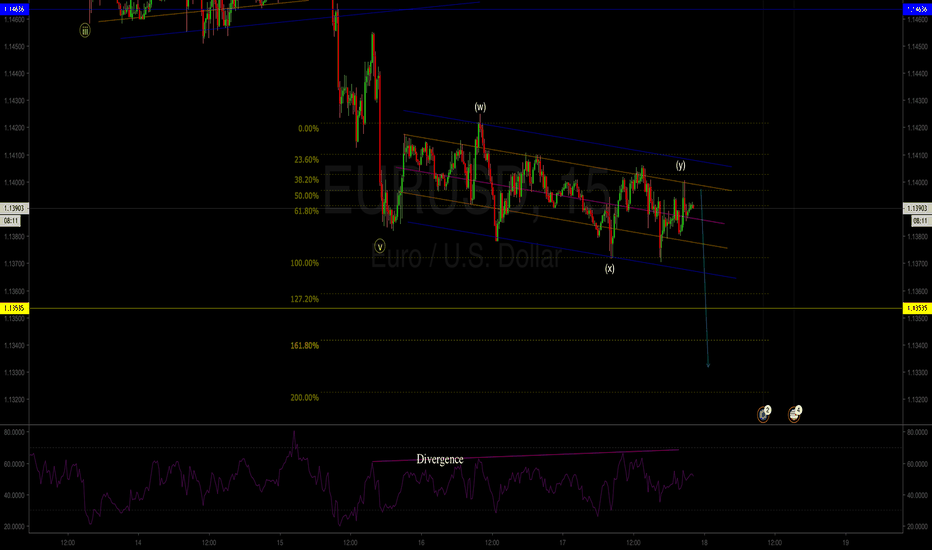
Task: Click the yellow price tag on right axis
Action: [917, 308]
